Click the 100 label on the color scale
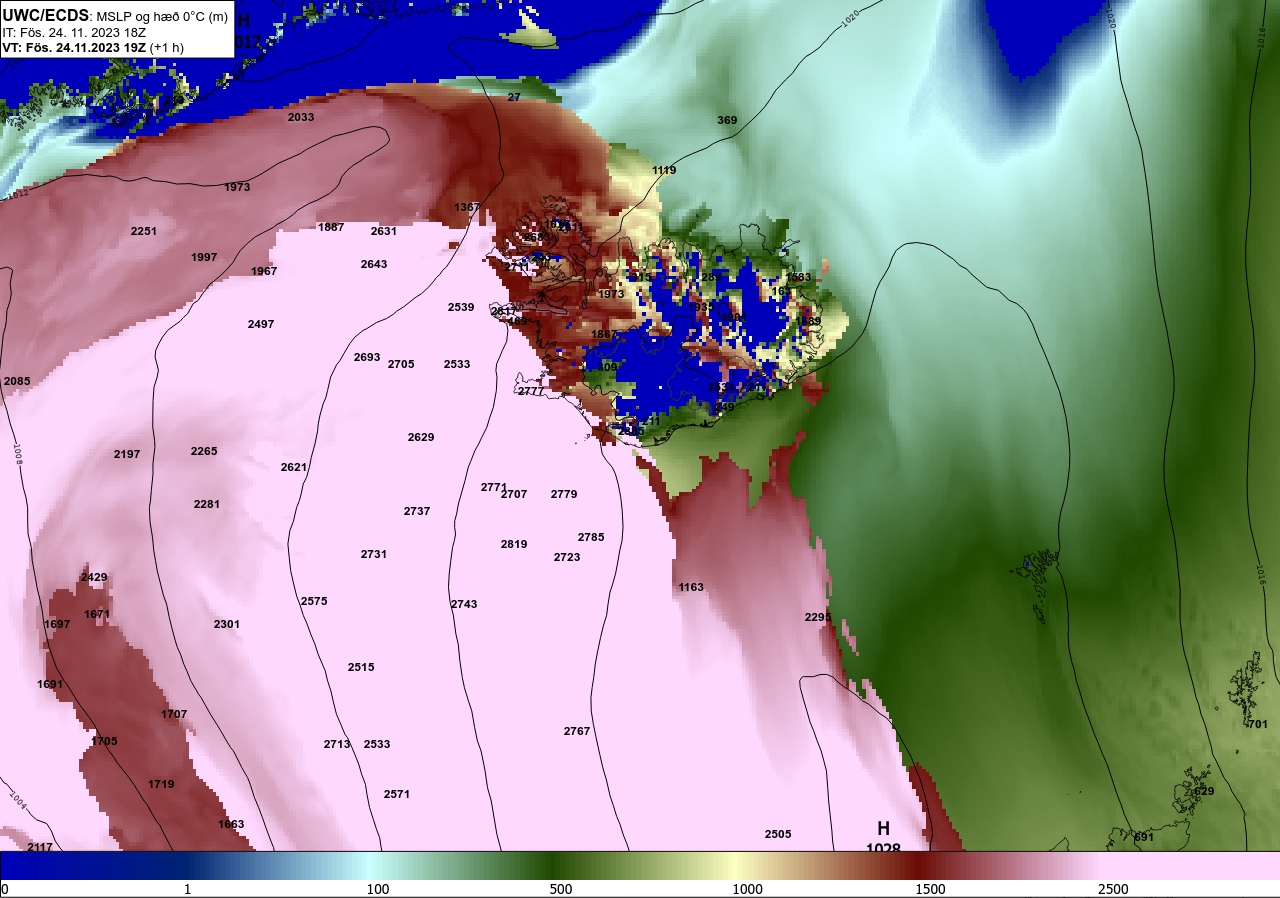The image size is (1280, 898). click(377, 889)
